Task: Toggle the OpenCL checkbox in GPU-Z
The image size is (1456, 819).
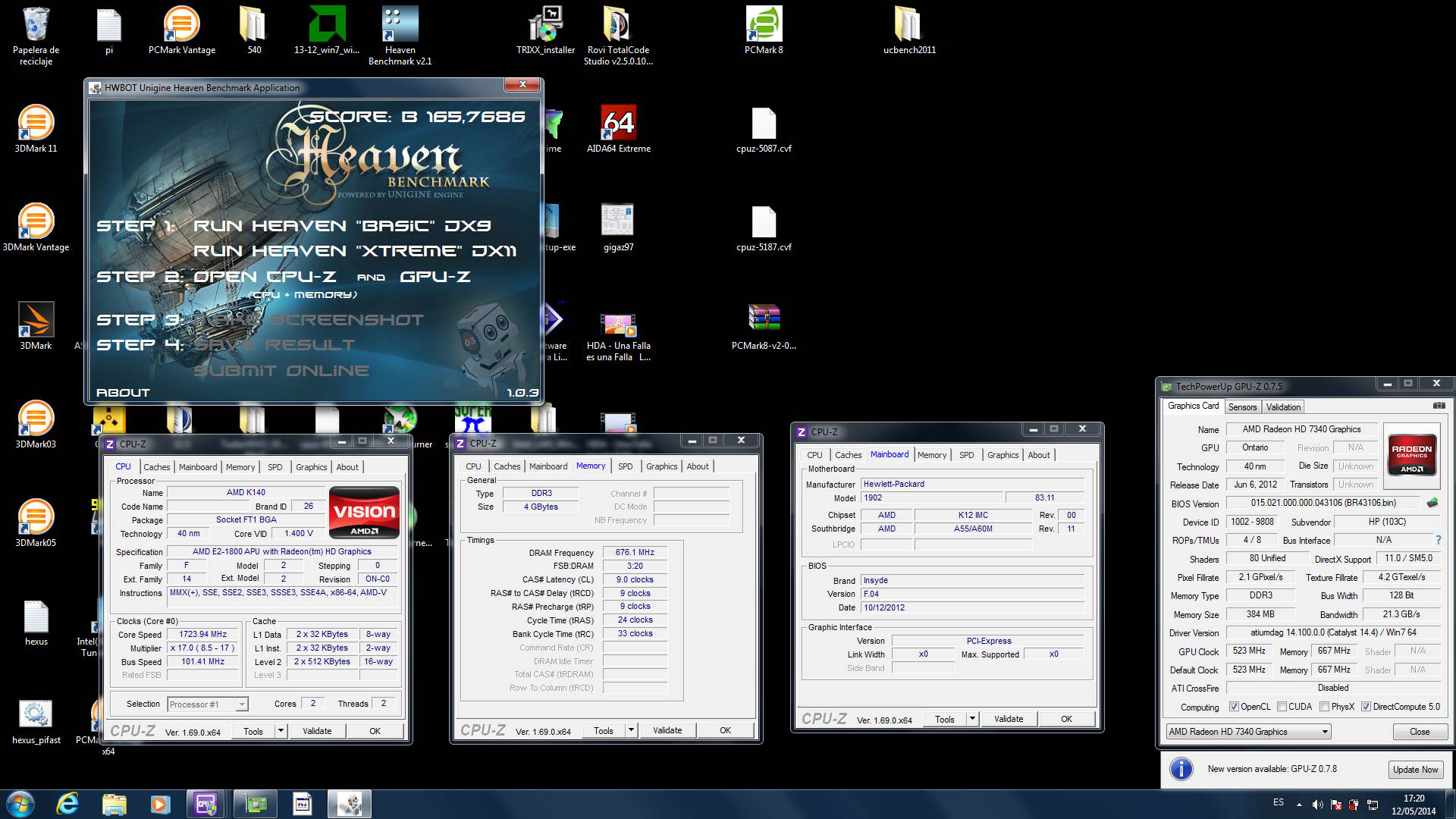Action: (x=1234, y=707)
